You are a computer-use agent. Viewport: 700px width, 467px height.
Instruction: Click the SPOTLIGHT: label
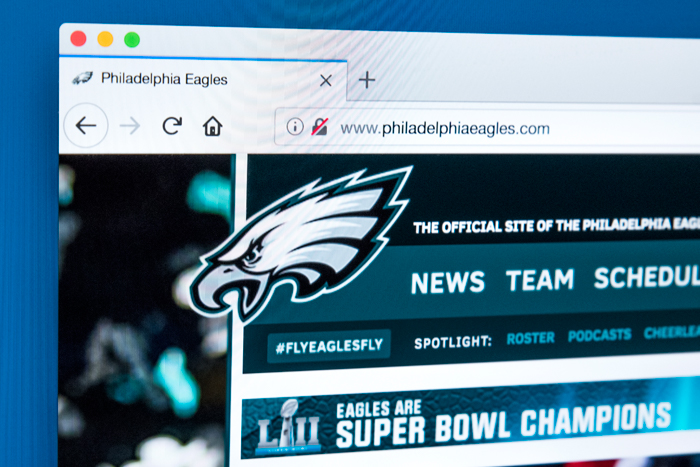pyautogui.click(x=452, y=342)
